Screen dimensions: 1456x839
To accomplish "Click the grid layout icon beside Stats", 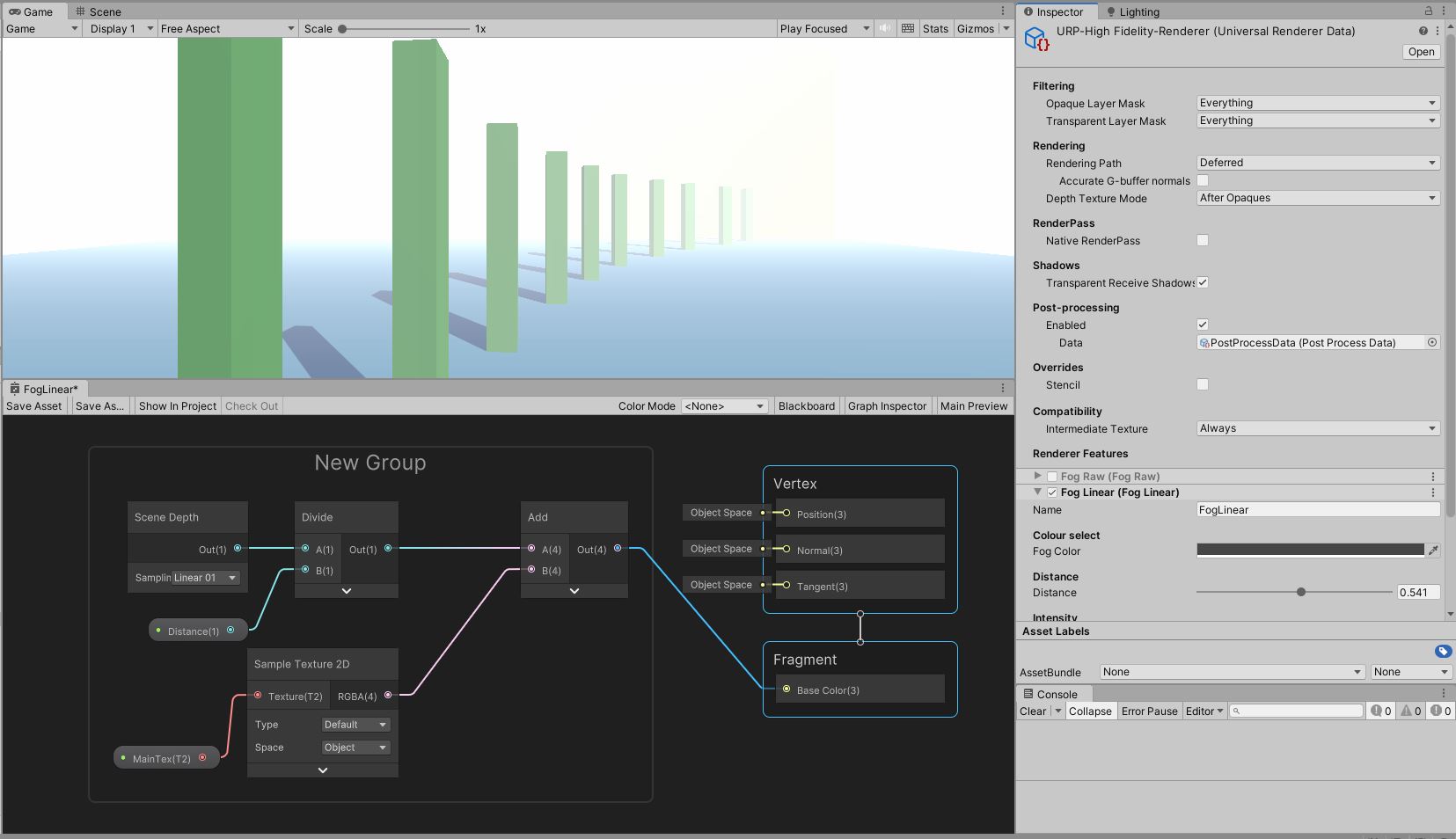I will [x=908, y=28].
